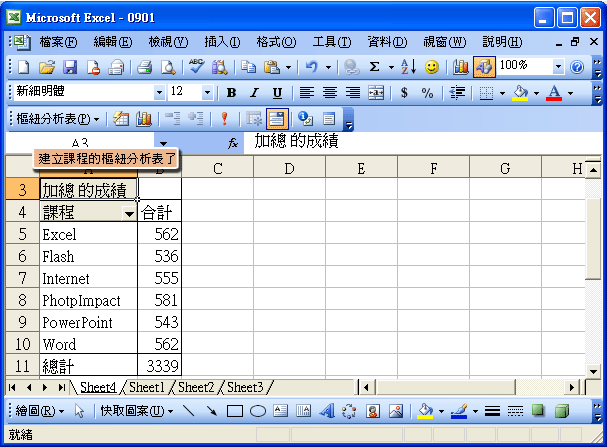607x447 pixels.
Task: Open the 快取圖案(U) AutoShapes button
Action: 137,411
